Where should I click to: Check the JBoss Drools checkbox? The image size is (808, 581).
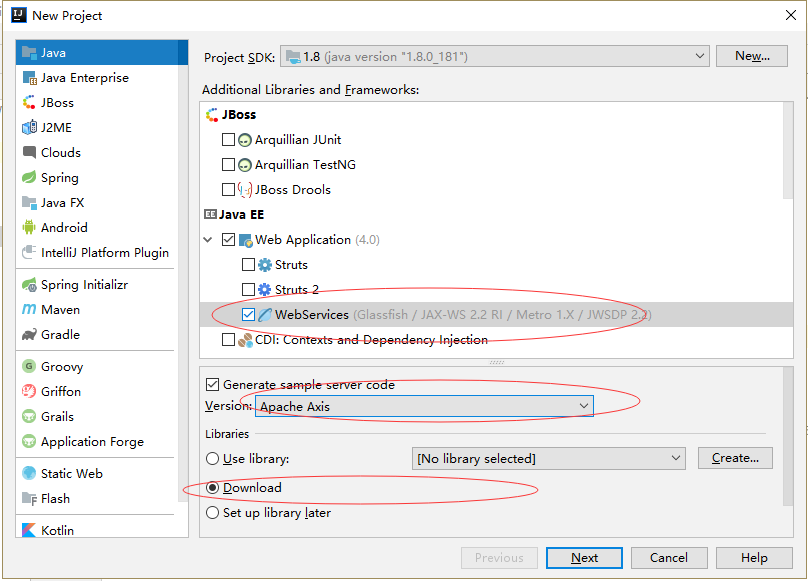pyautogui.click(x=228, y=190)
